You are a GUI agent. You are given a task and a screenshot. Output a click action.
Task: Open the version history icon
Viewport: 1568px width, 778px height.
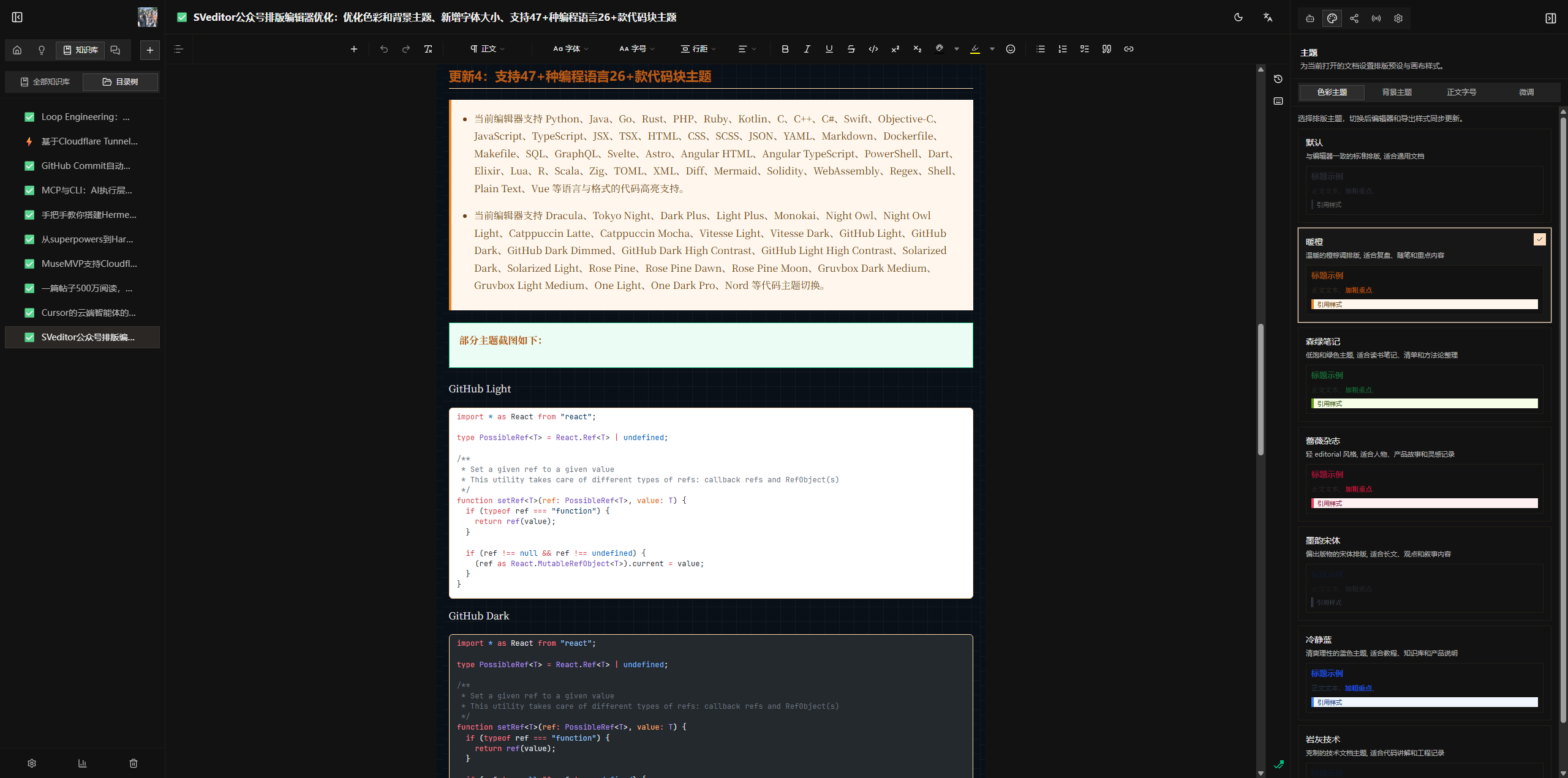point(1278,79)
